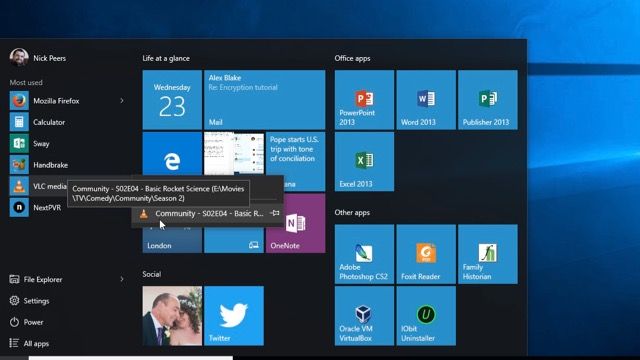
Task: Open the Calculator app icon
Action: tap(19, 122)
